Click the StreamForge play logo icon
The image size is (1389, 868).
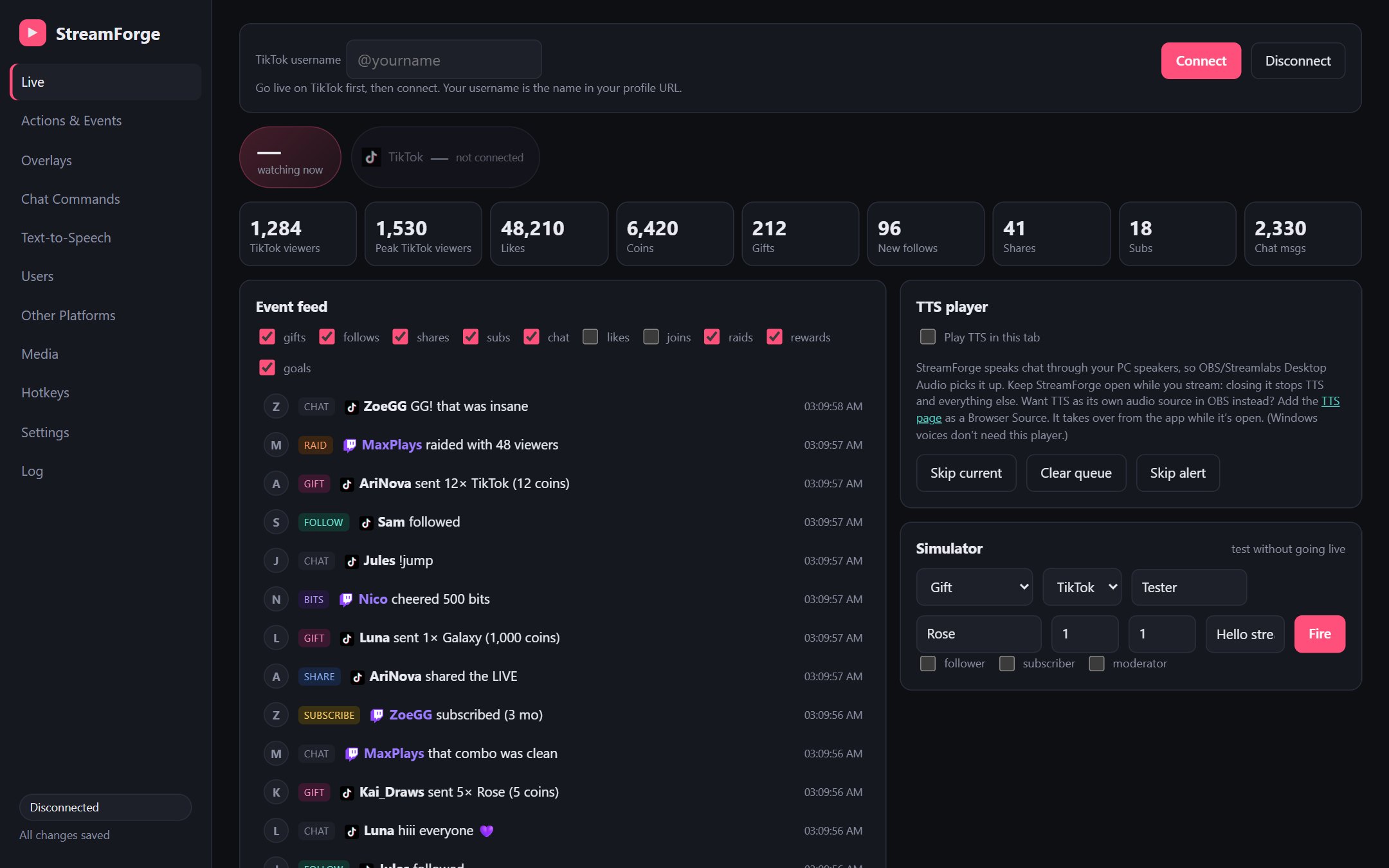[33, 33]
